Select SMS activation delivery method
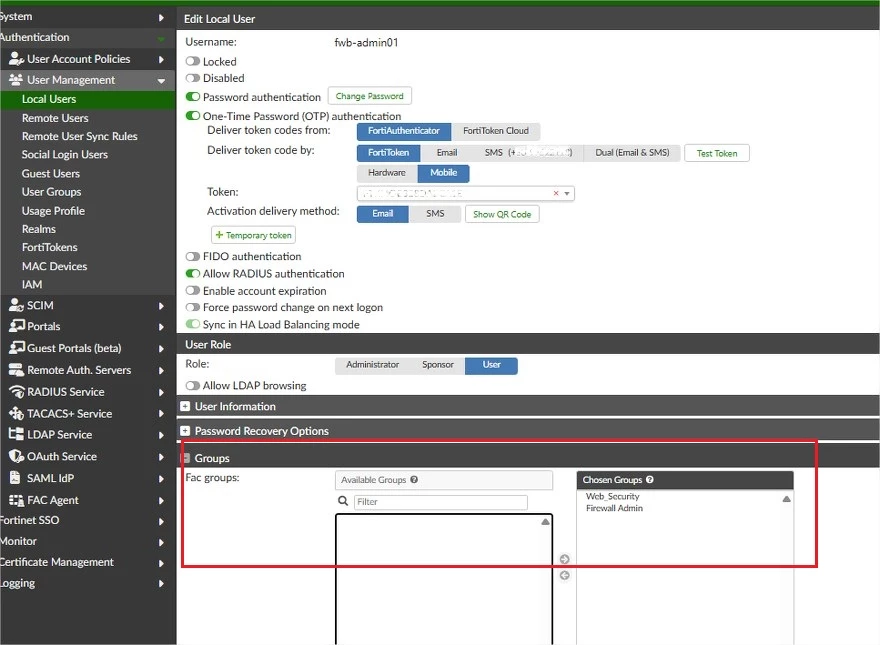Screen dimensions: 880x645 tap(435, 214)
